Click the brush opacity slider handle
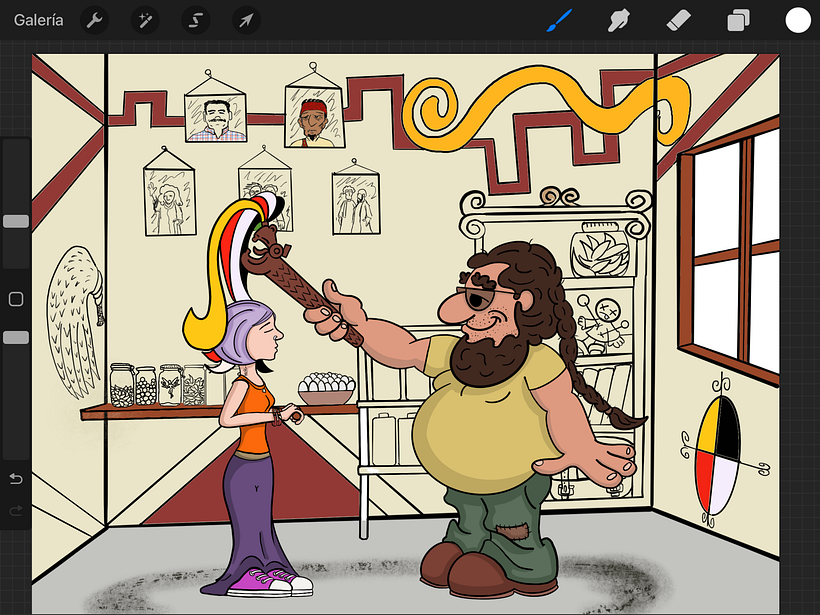The image size is (820, 615). (16, 338)
